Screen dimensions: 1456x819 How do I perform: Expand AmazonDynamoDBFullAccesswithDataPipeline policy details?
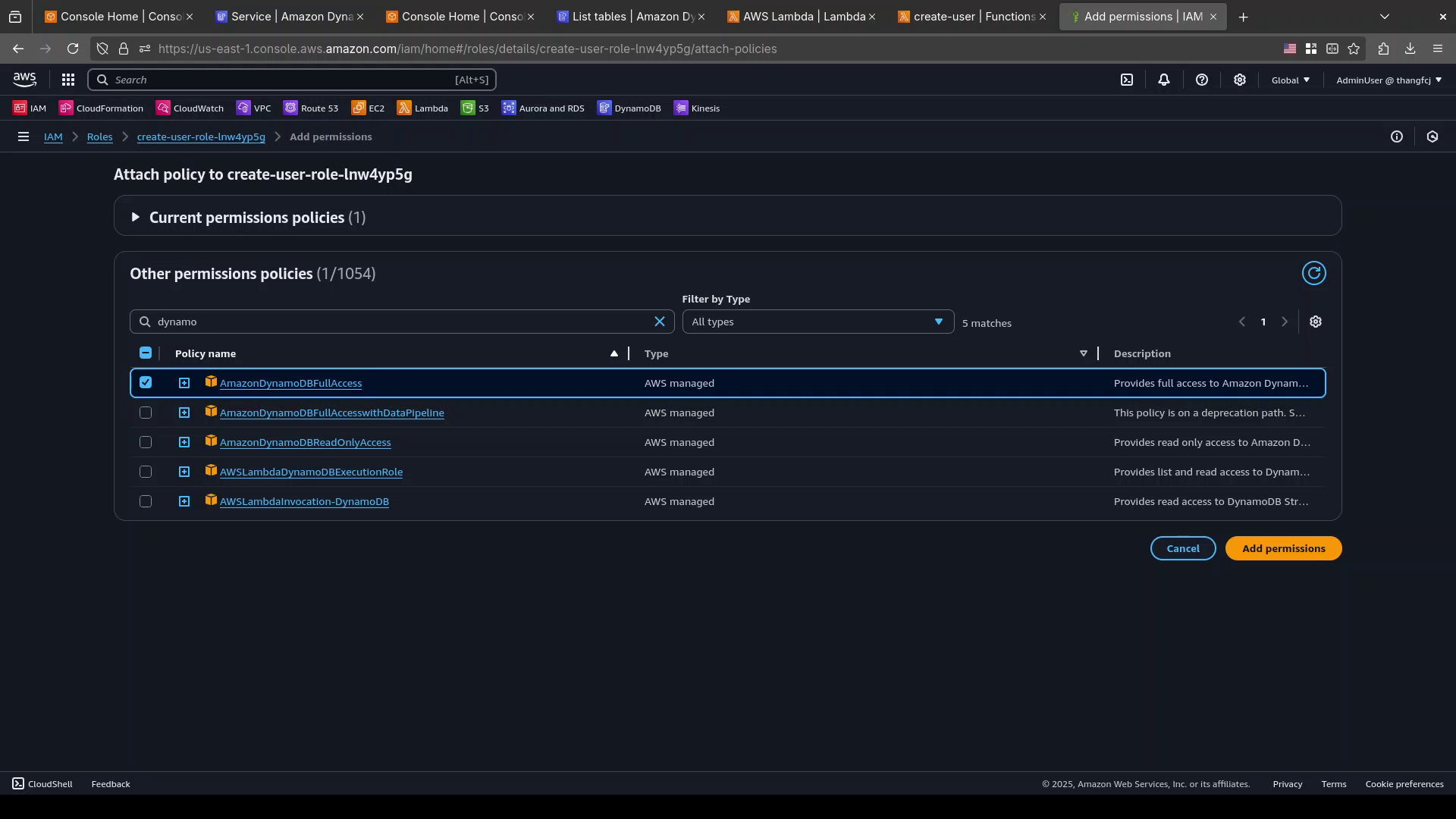[184, 413]
